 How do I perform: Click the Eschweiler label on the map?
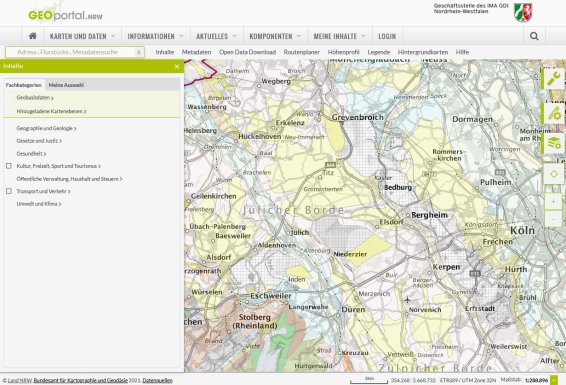271,296
